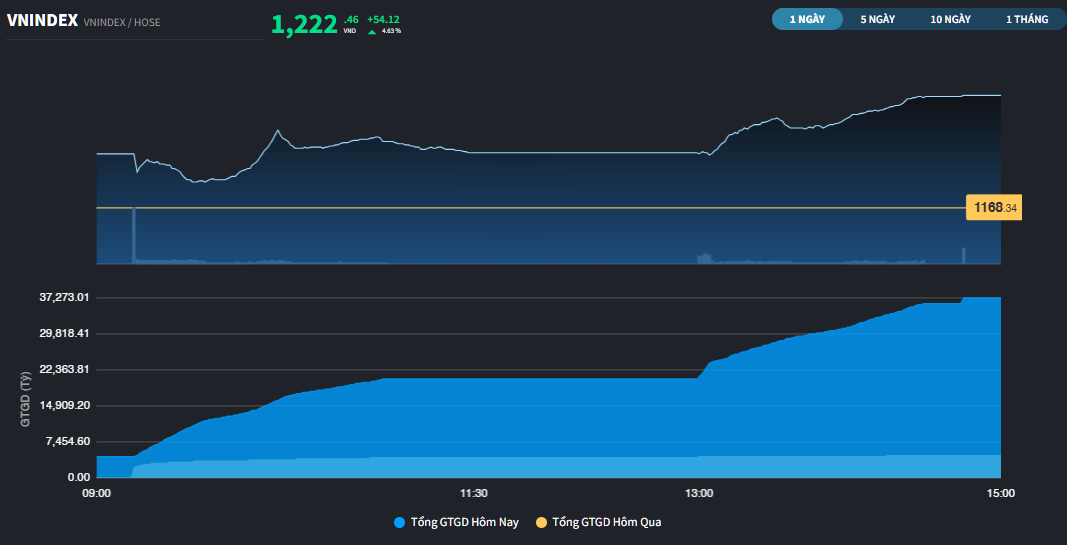
Task: Toggle the orange Tổng GTGD Hôm Qua legend dot
Action: 542,523
